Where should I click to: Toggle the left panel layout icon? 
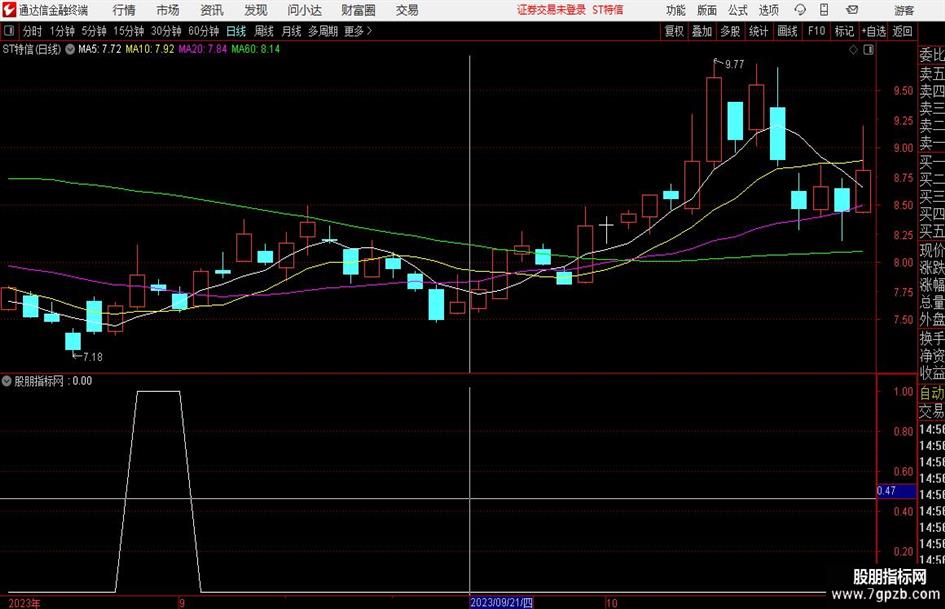tap(9, 31)
